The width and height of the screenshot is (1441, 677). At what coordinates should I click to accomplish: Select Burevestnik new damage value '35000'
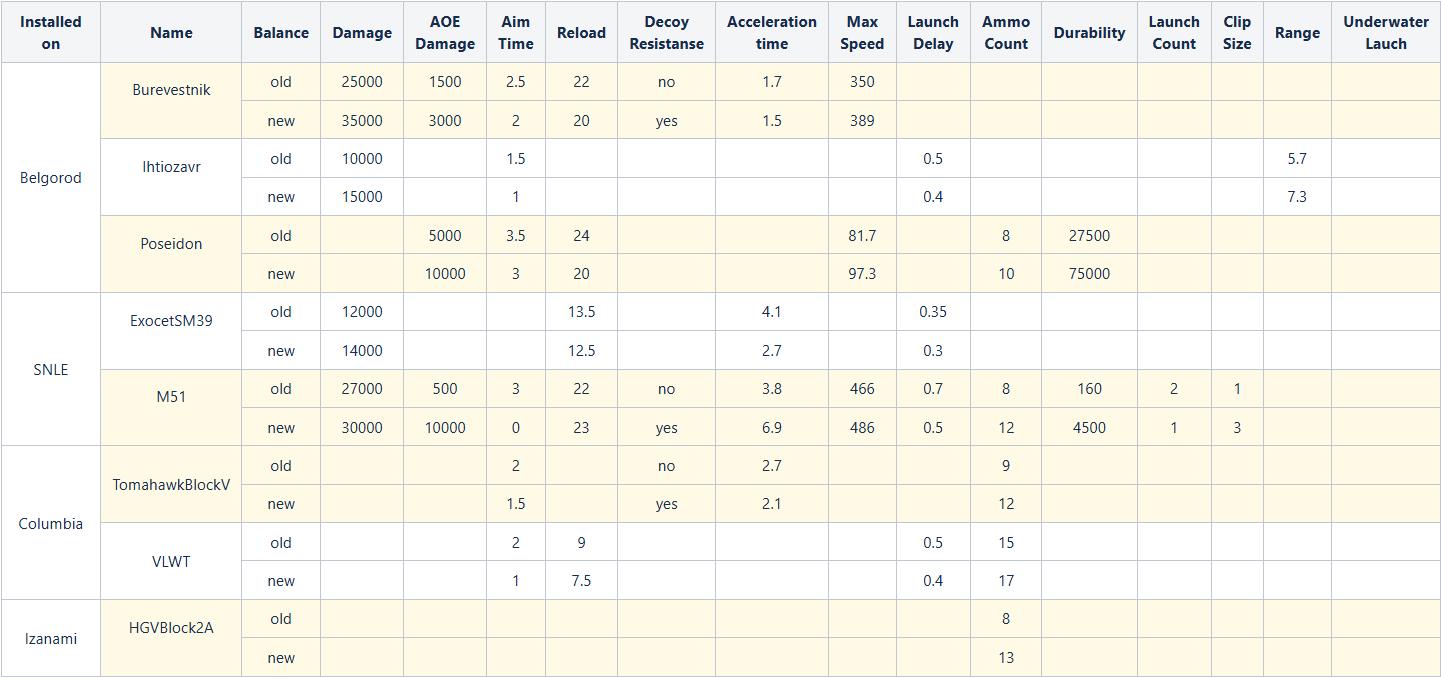point(362,120)
